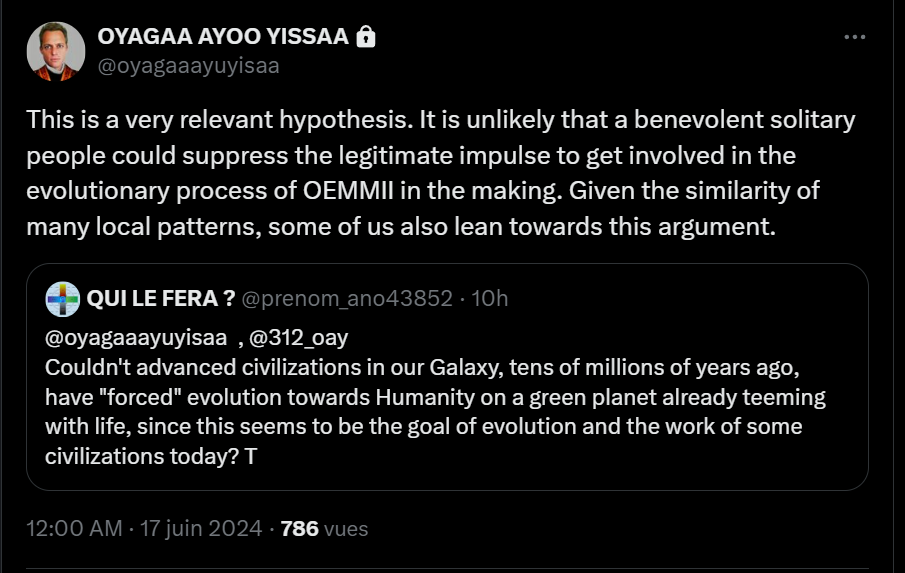The image size is (905, 573).
Task: Click the quoted author name QUI LE FERA ?
Action: click(162, 298)
